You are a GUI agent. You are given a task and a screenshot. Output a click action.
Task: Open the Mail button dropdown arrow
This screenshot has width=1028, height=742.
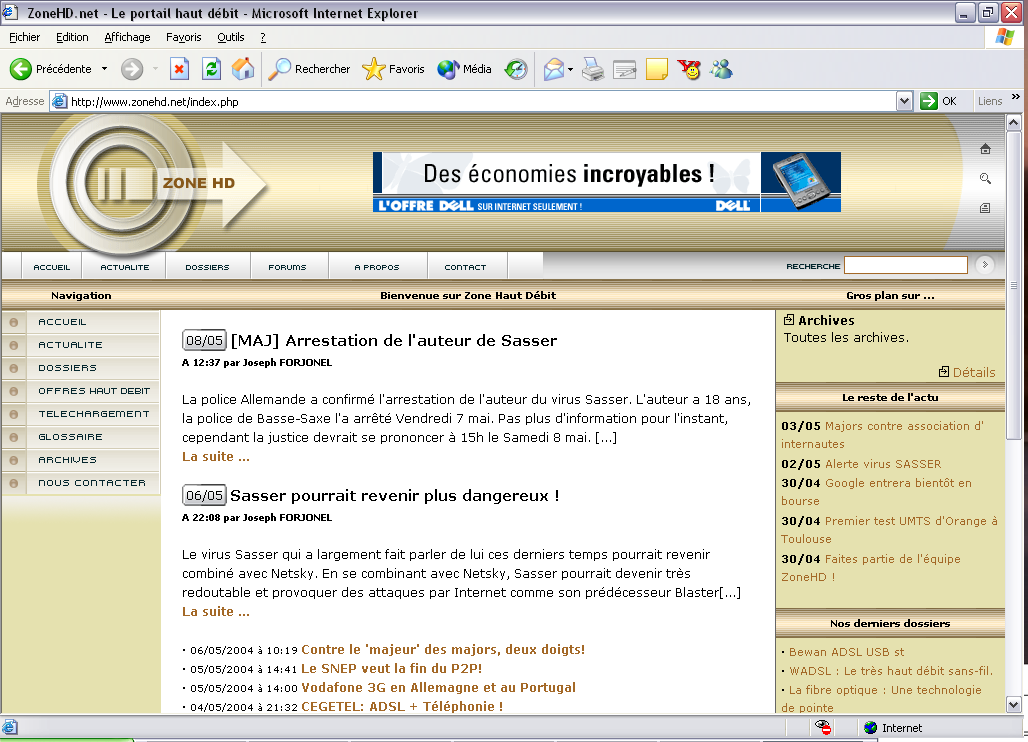(x=570, y=69)
